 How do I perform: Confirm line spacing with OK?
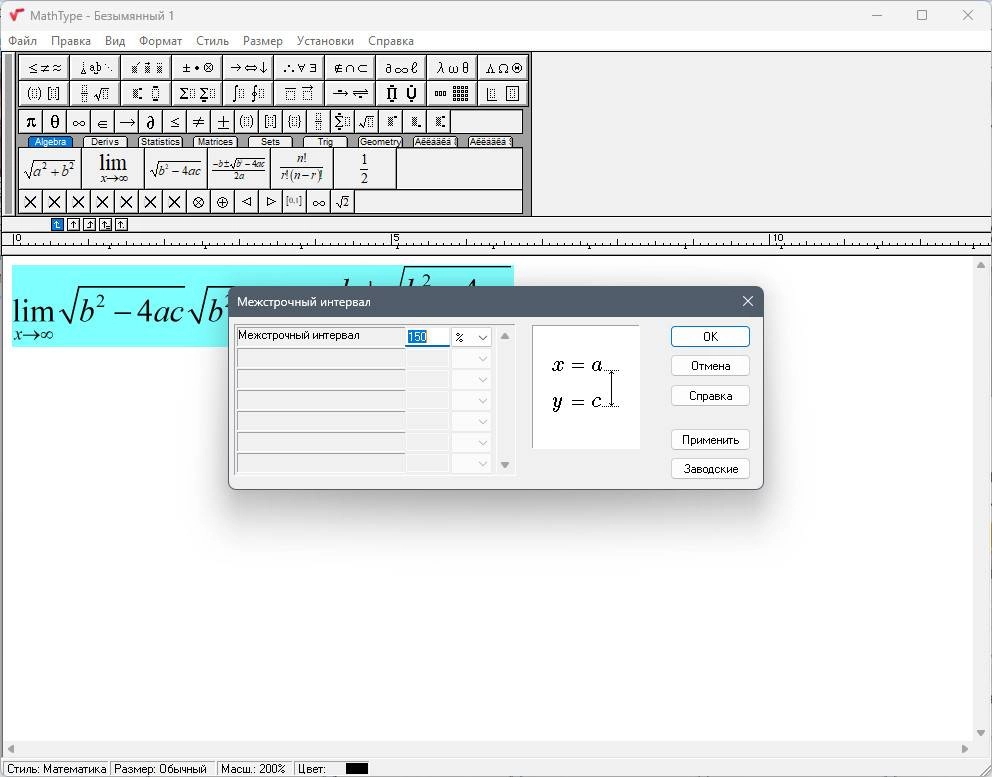(710, 337)
